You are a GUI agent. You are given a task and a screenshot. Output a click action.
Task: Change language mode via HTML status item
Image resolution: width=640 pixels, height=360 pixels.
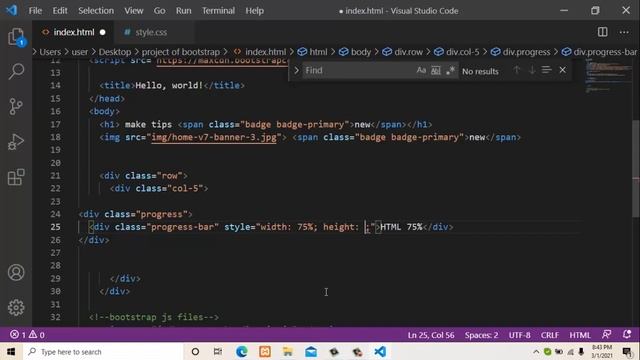(x=580, y=335)
